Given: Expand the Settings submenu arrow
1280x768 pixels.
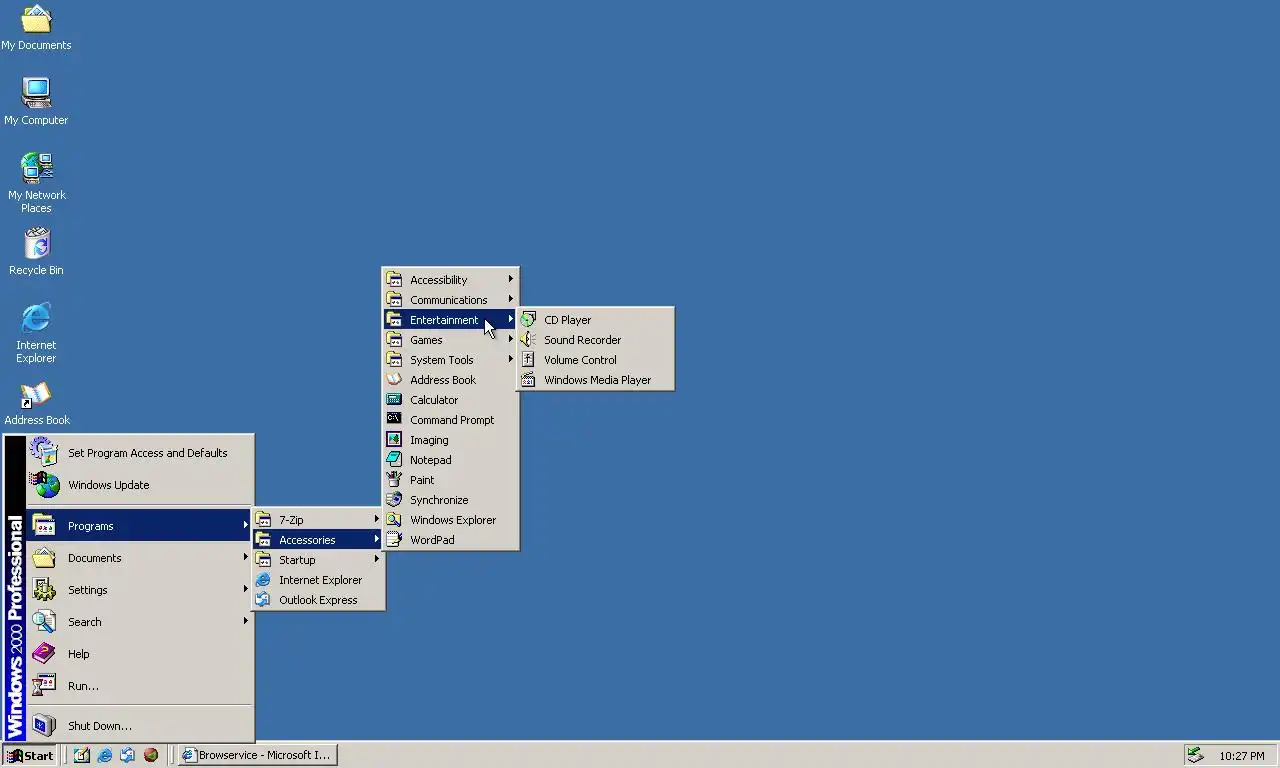Looking at the screenshot, I should (245, 589).
